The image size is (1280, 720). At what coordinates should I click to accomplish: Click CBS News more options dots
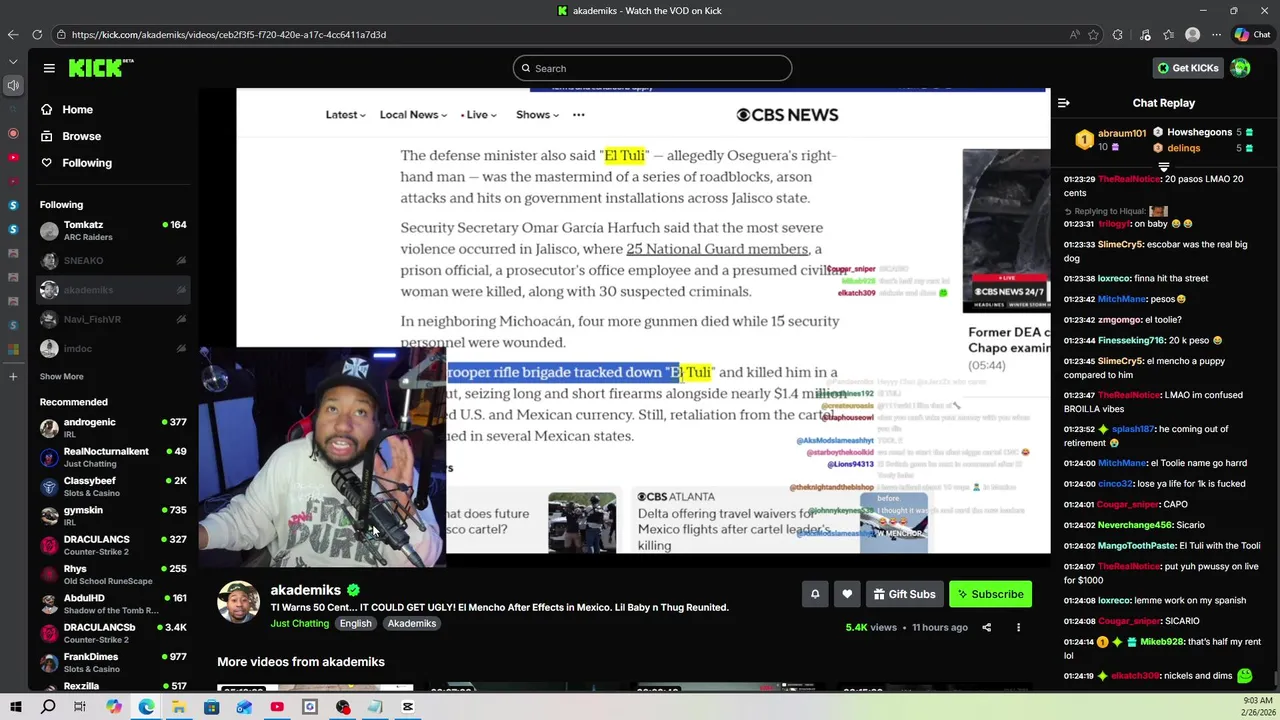pos(578,115)
